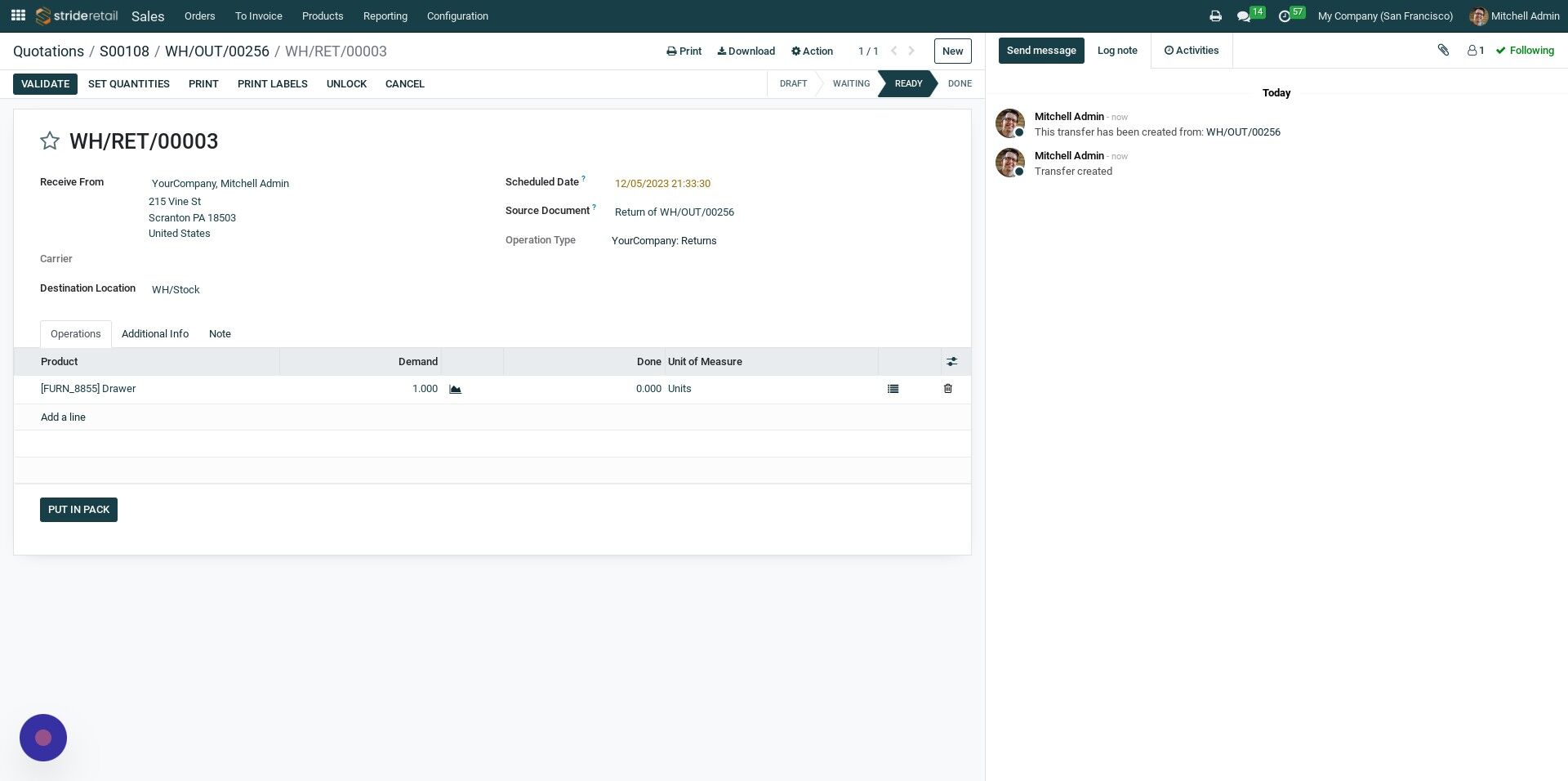
Task: Open column settings adjust icon
Action: (951, 362)
